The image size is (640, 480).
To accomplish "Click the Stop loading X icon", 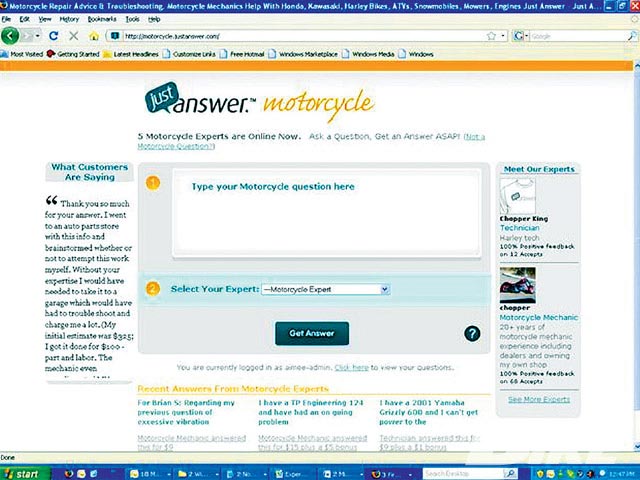I will click(x=73, y=36).
